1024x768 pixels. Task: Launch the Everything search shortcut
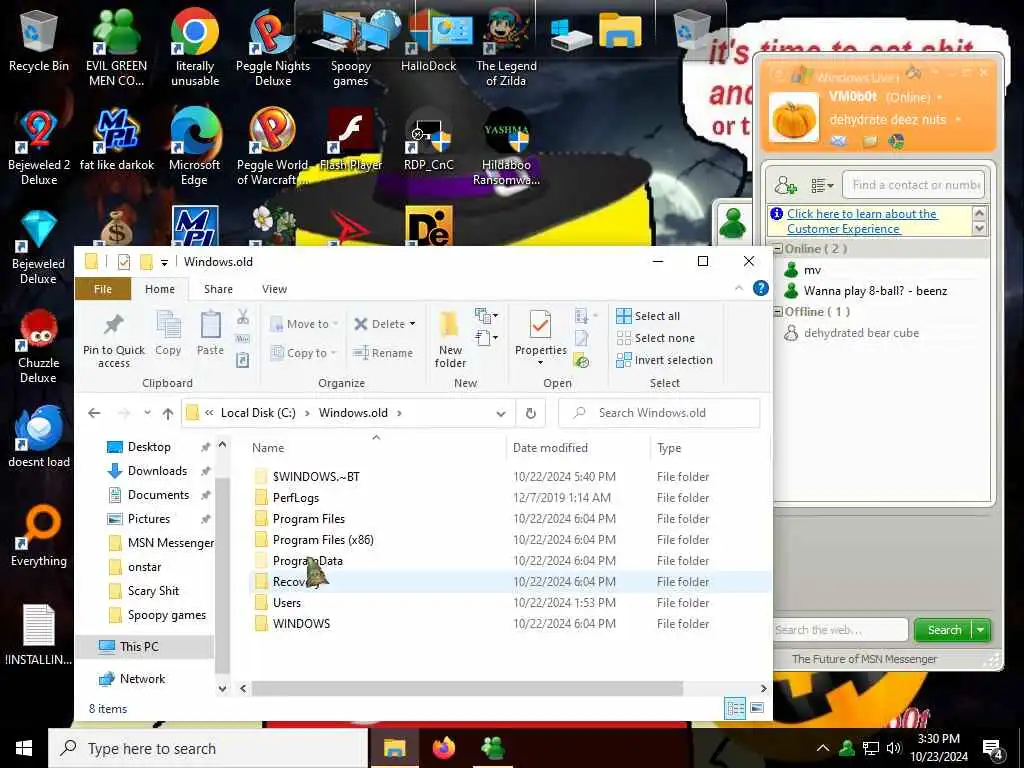39,536
